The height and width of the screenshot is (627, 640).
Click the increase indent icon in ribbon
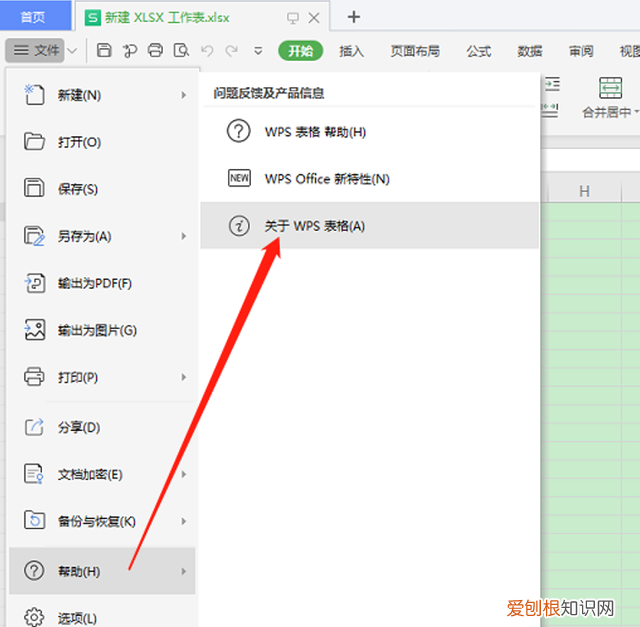click(551, 84)
